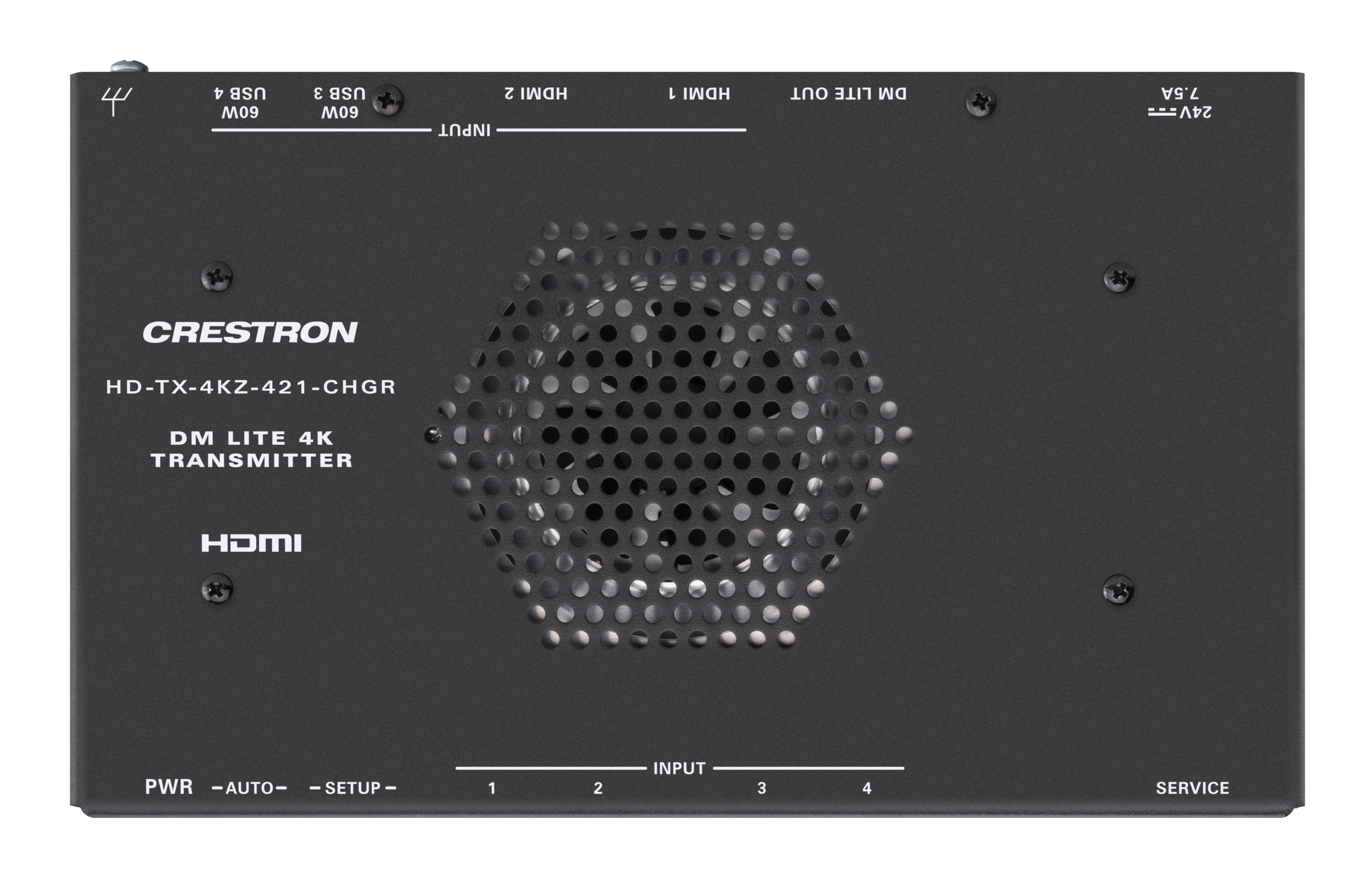1372x893 pixels.
Task: Click the upside-down INPUT heading at top
Action: [x=465, y=131]
